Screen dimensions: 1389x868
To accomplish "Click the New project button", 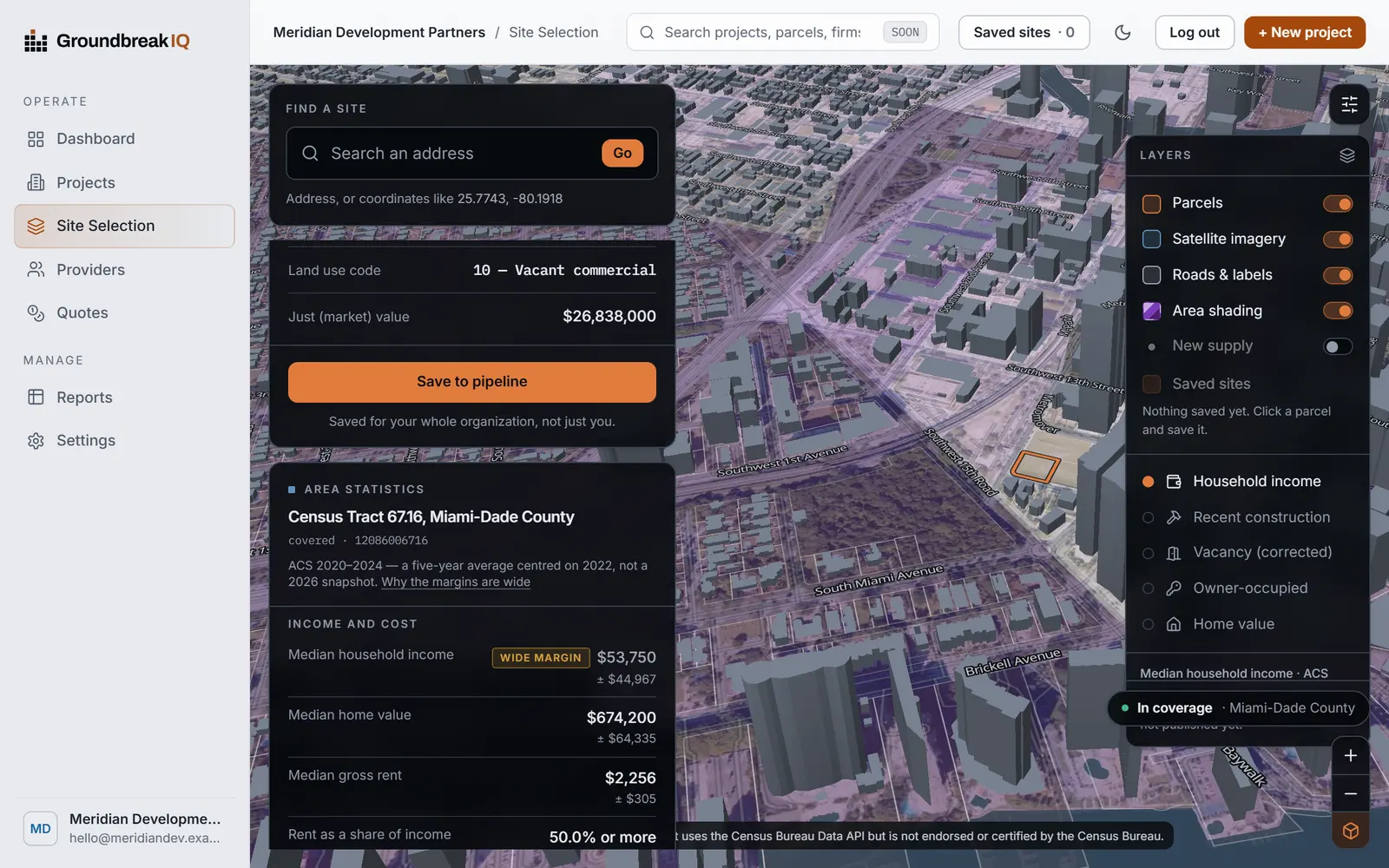I will pos(1305,32).
